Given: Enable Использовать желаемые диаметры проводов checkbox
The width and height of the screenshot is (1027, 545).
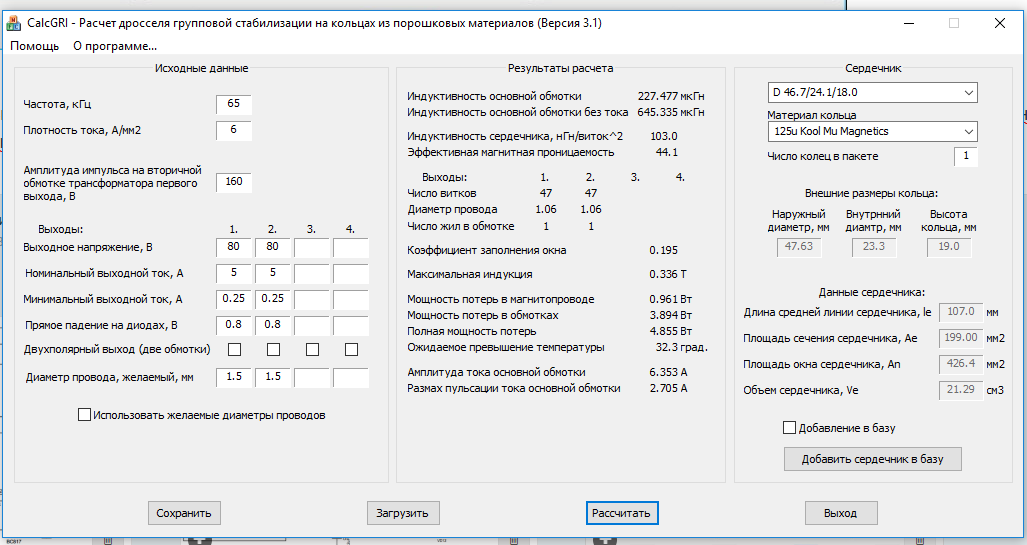Looking at the screenshot, I should tap(85, 415).
